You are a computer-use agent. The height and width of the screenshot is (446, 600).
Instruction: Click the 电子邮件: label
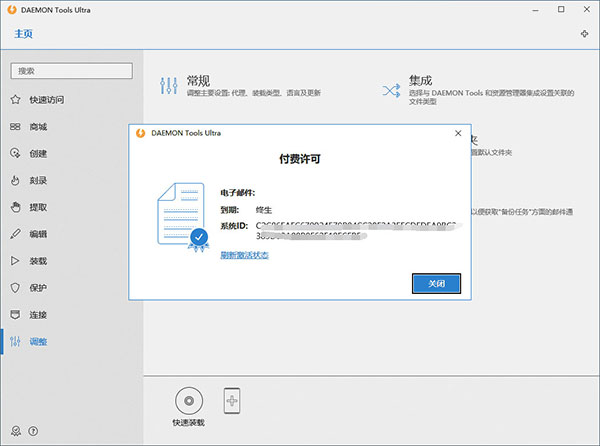click(x=237, y=193)
